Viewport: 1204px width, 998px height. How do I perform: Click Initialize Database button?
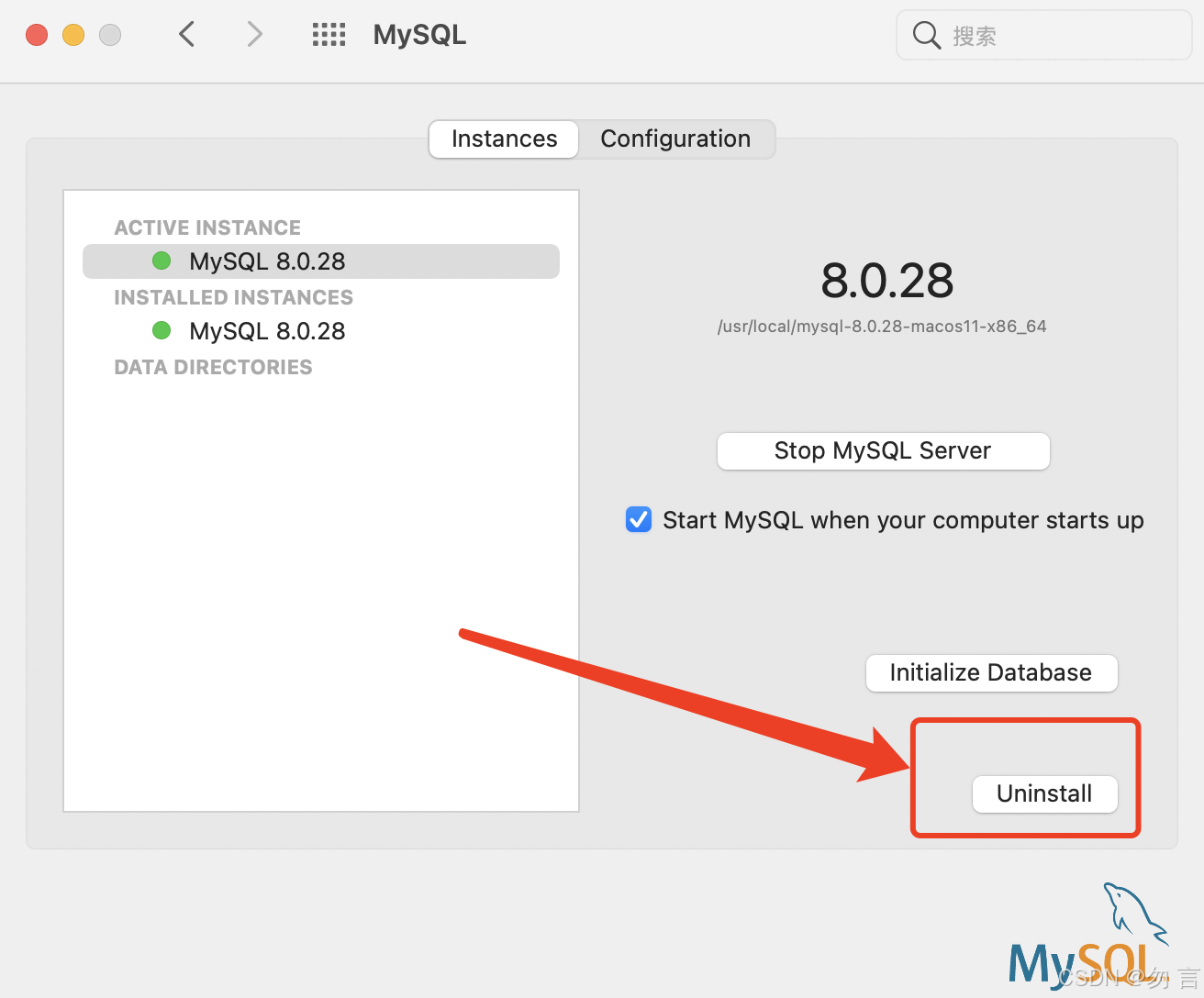(x=991, y=673)
